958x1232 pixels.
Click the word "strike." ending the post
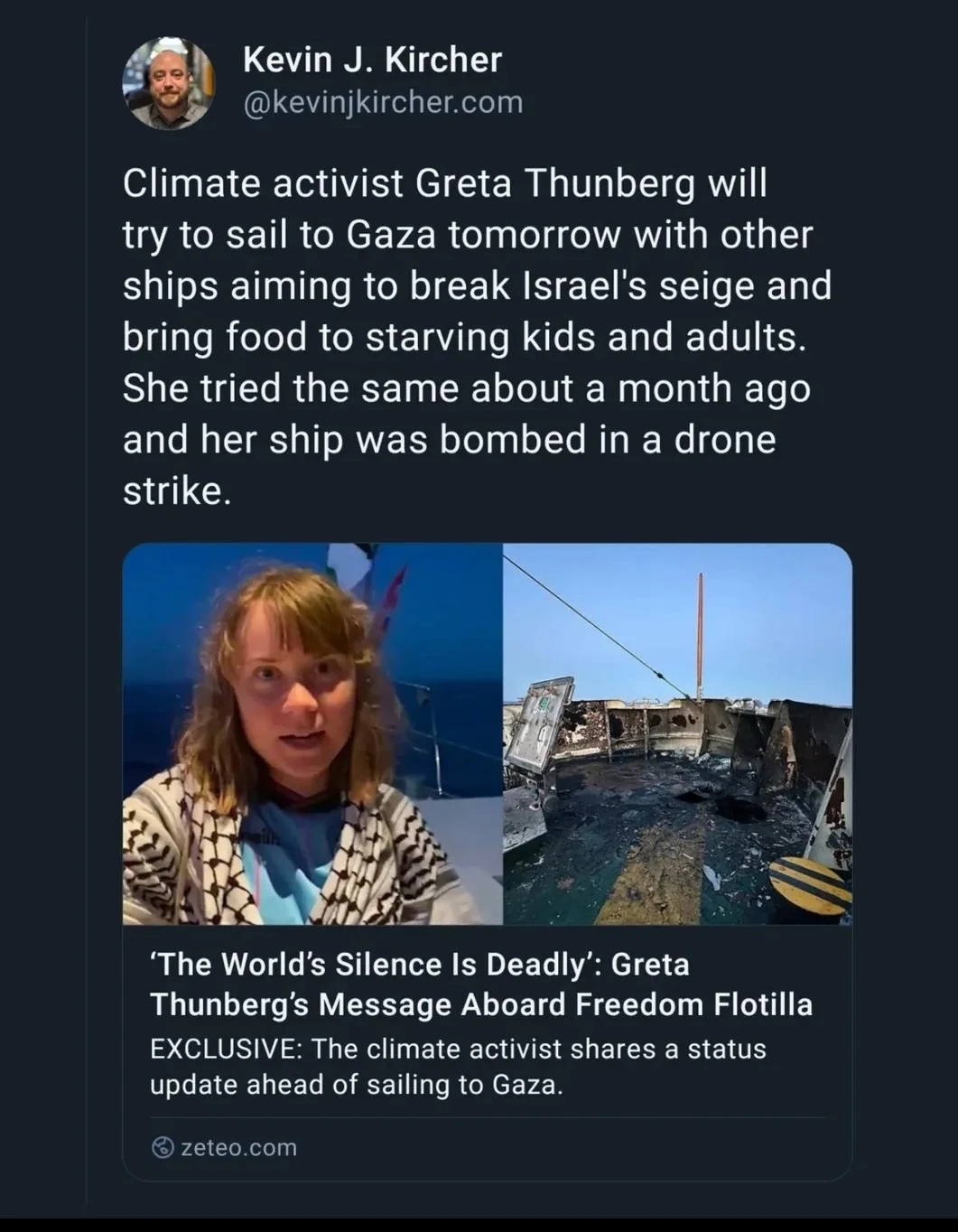click(x=177, y=491)
